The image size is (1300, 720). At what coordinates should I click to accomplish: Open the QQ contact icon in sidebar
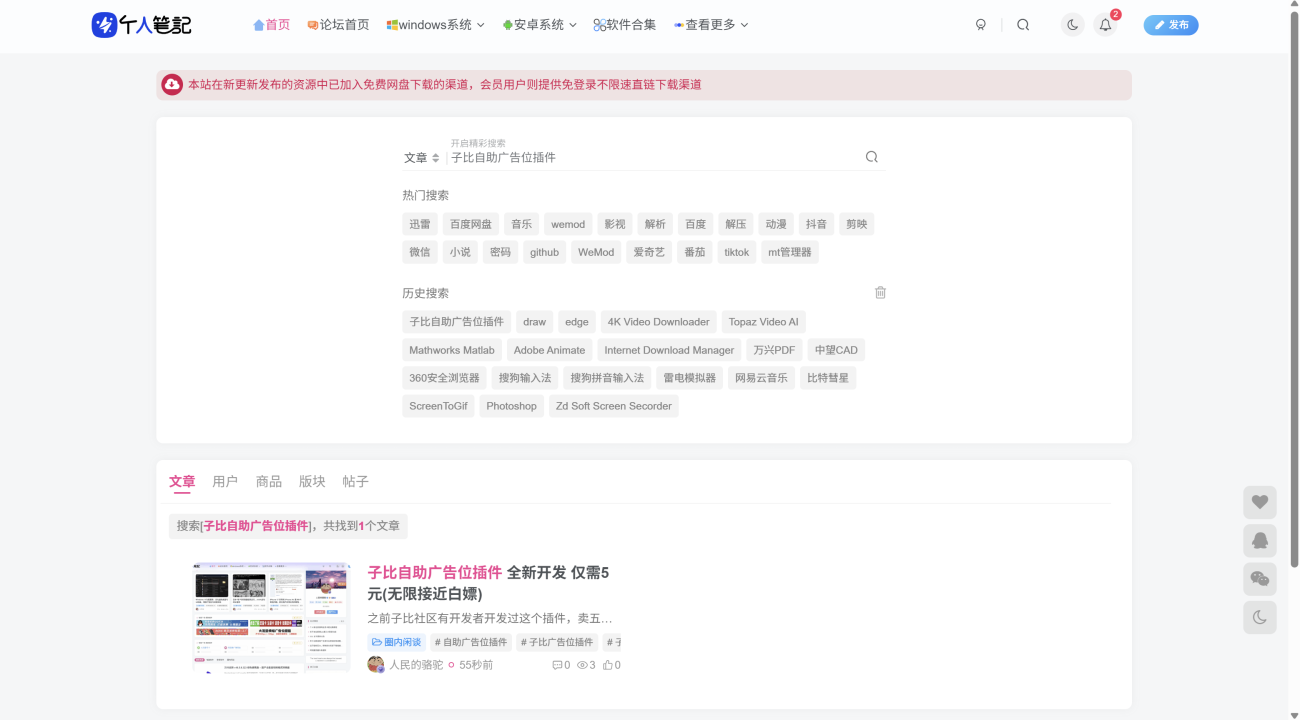[1259, 541]
